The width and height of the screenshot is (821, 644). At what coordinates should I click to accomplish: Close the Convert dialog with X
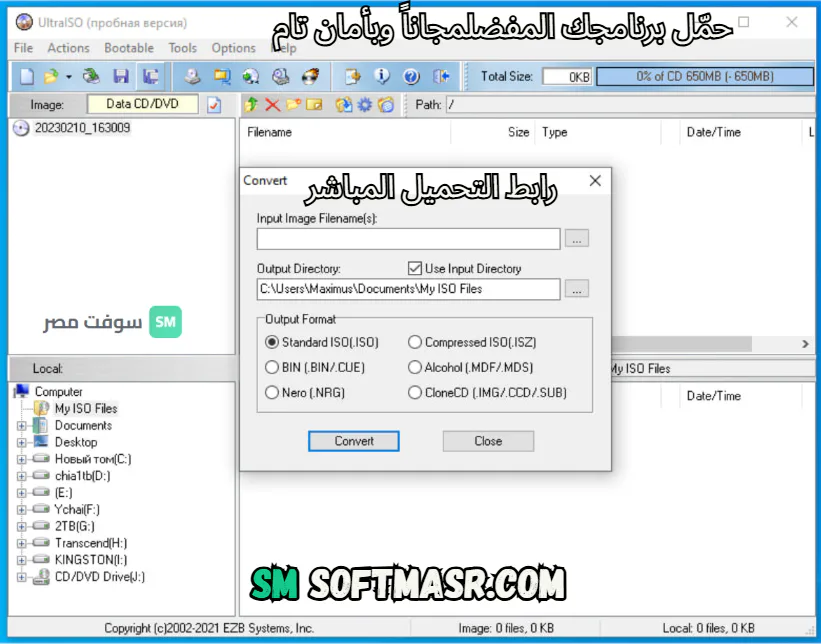(595, 181)
